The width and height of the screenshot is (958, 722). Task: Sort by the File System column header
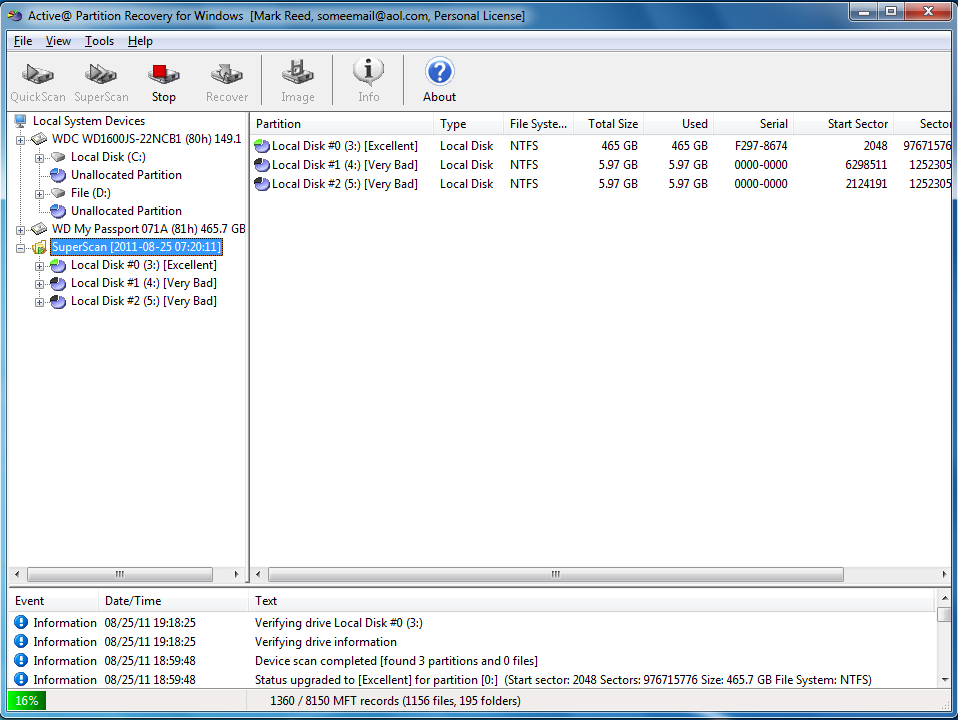coord(538,124)
